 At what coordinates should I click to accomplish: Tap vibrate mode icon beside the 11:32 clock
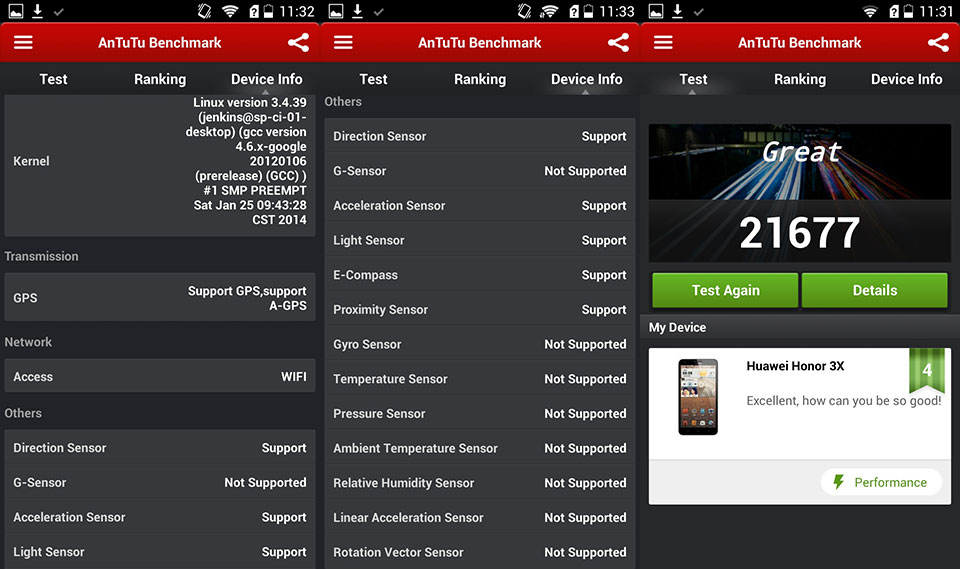pos(204,12)
